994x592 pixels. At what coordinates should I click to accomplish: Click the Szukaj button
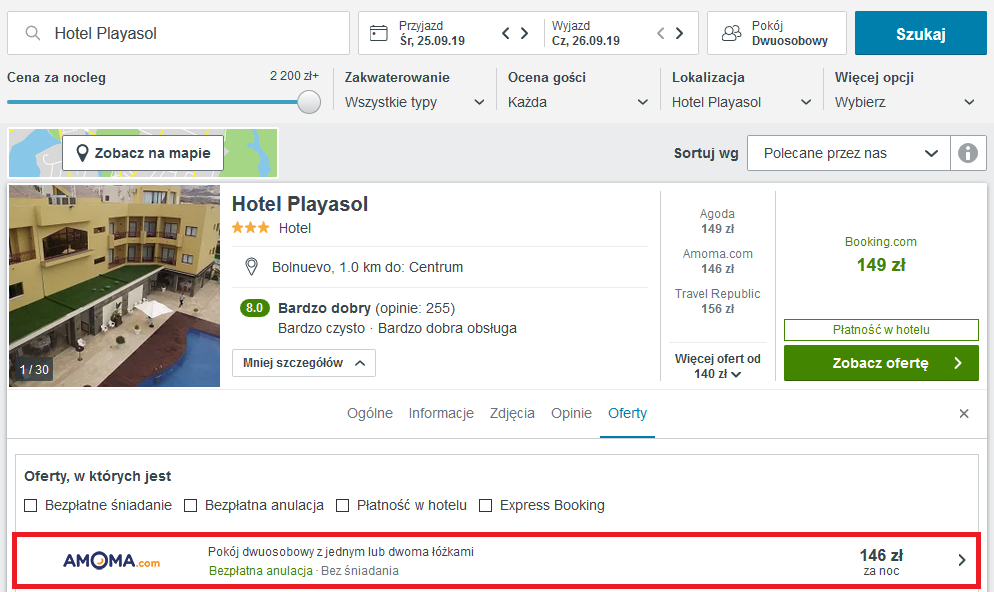(x=920, y=33)
